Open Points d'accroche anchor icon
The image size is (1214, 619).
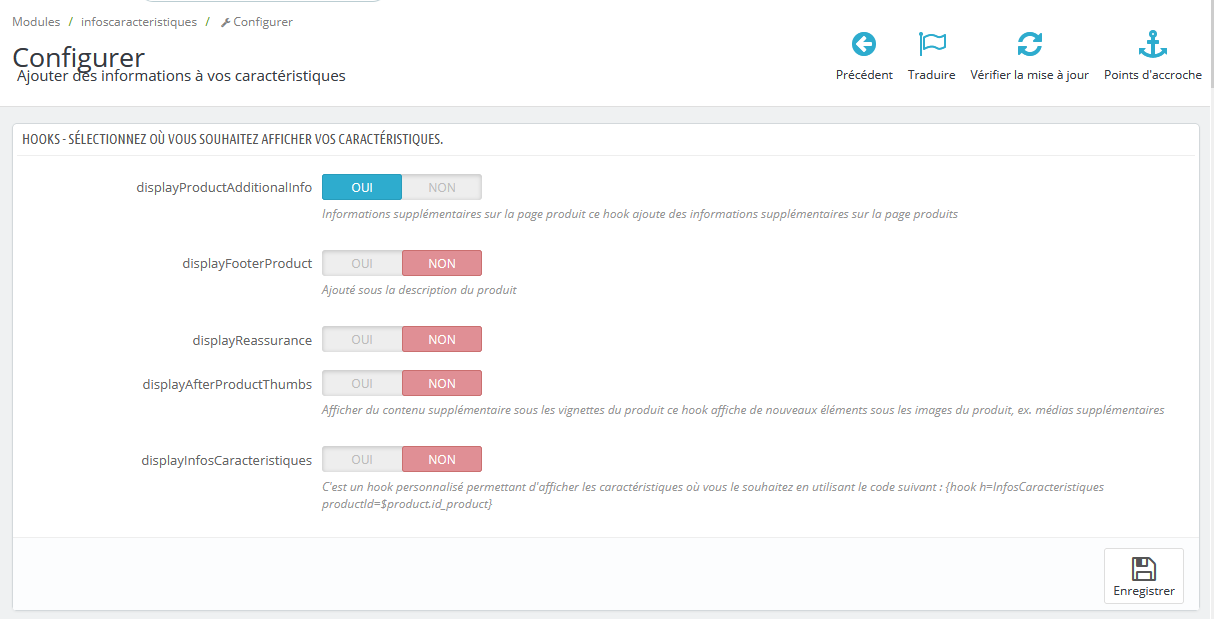click(x=1153, y=44)
